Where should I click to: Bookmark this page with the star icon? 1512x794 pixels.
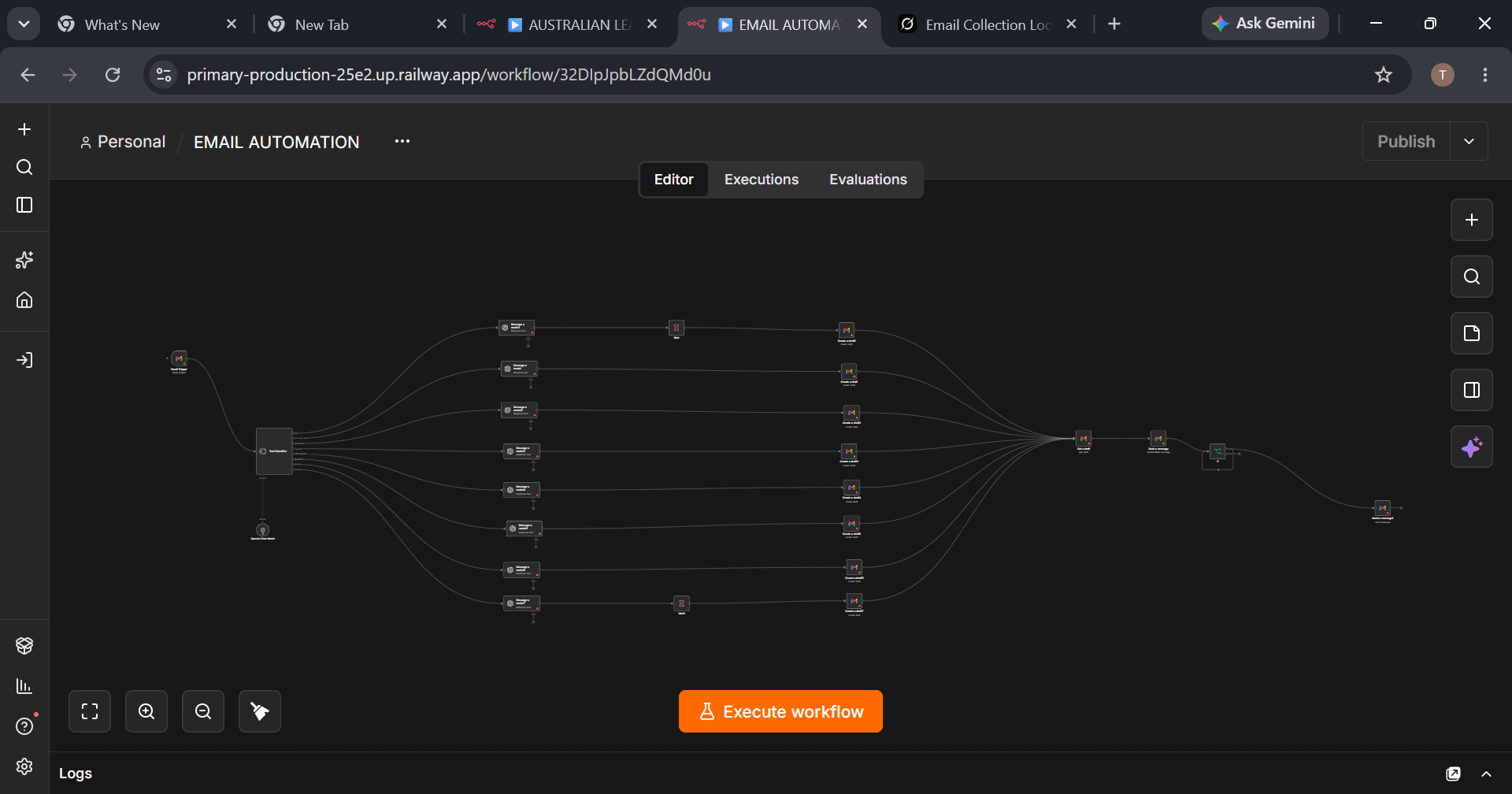point(1384,75)
